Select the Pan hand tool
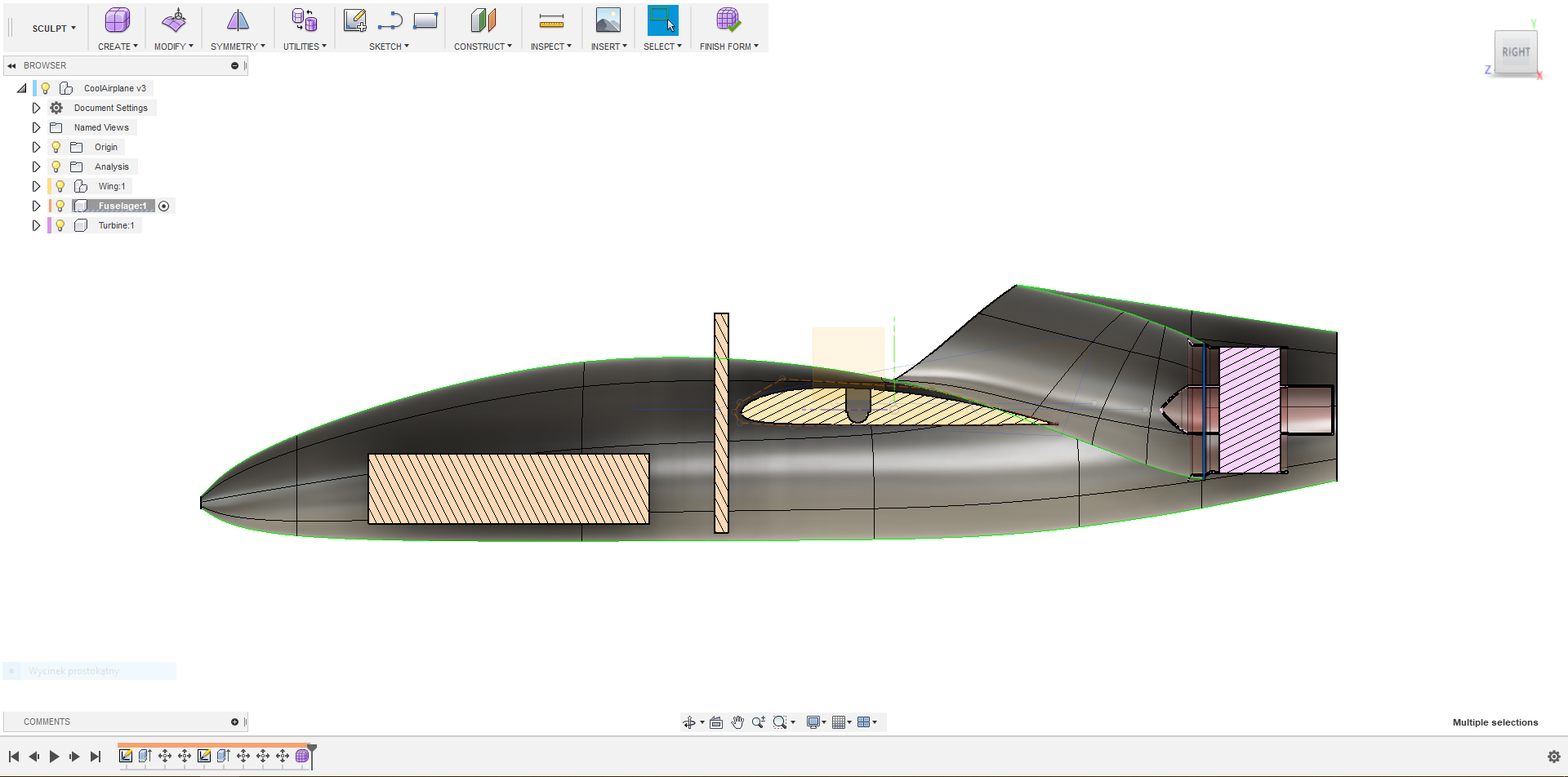The image size is (1568, 777). (x=737, y=722)
